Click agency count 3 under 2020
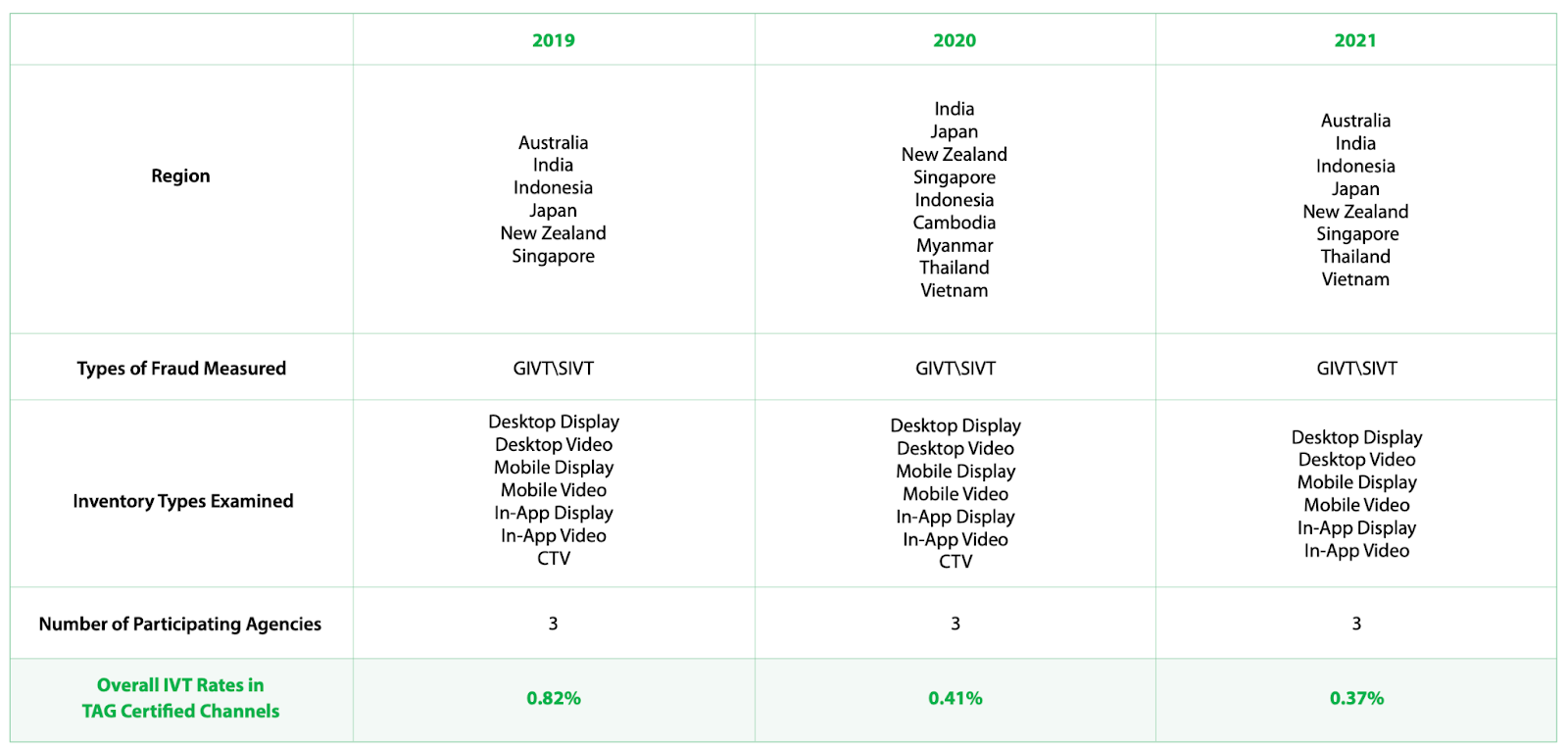This screenshot has height=751, width=1568. (955, 624)
